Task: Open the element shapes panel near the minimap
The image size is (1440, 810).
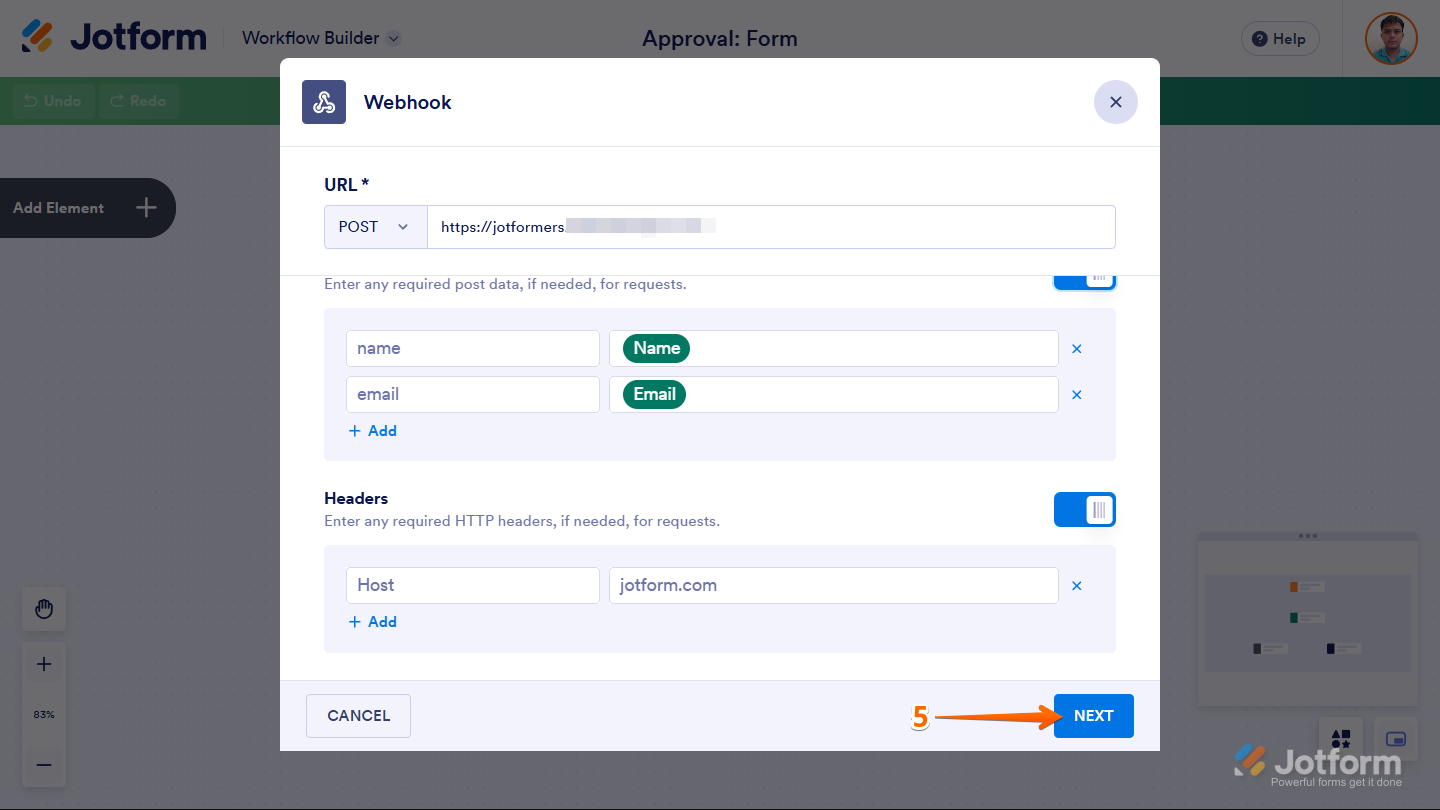Action: point(1340,737)
